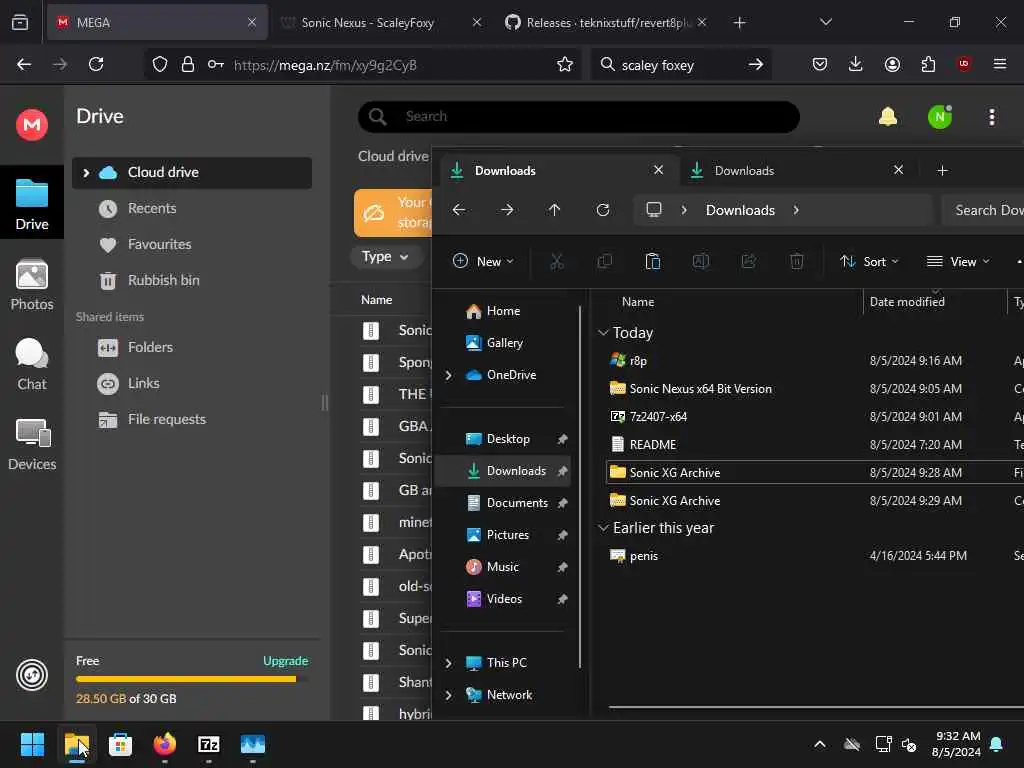The image size is (1024, 768).
Task: Open Photos in MEGA sidebar
Action: tap(32, 285)
